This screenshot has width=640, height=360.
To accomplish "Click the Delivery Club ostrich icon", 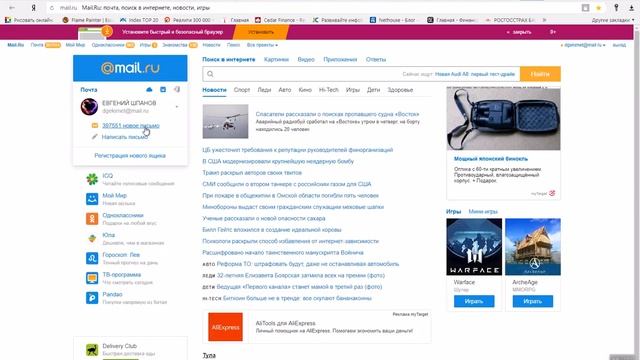I will coord(92,349).
